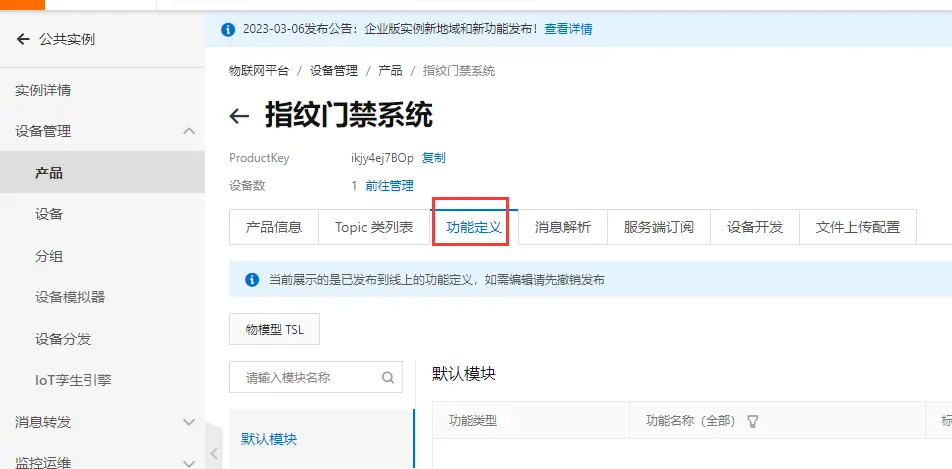The image size is (952, 469).
Task: Open the Topic 类列表 tab
Action: click(x=374, y=227)
